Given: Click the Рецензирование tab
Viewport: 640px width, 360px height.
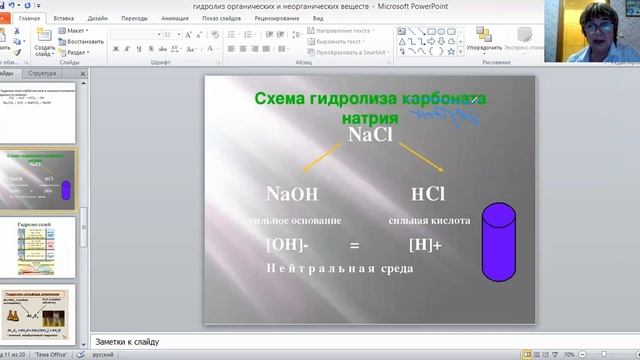Looking at the screenshot, I should point(277,18).
